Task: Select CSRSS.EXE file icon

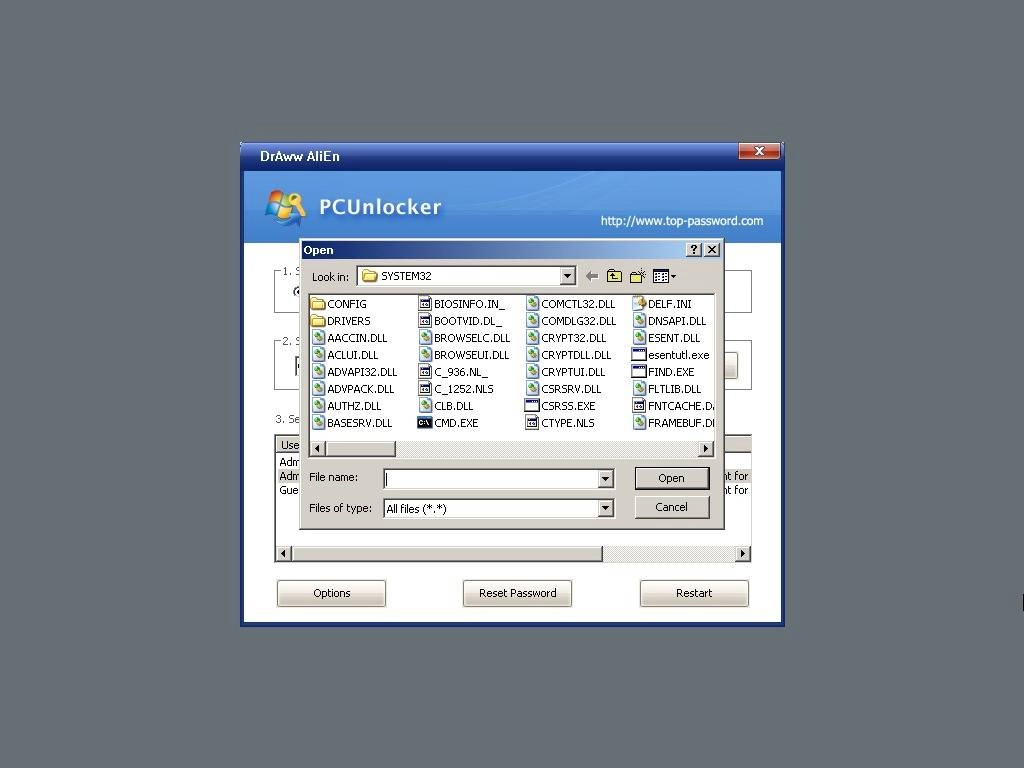Action: tap(532, 406)
